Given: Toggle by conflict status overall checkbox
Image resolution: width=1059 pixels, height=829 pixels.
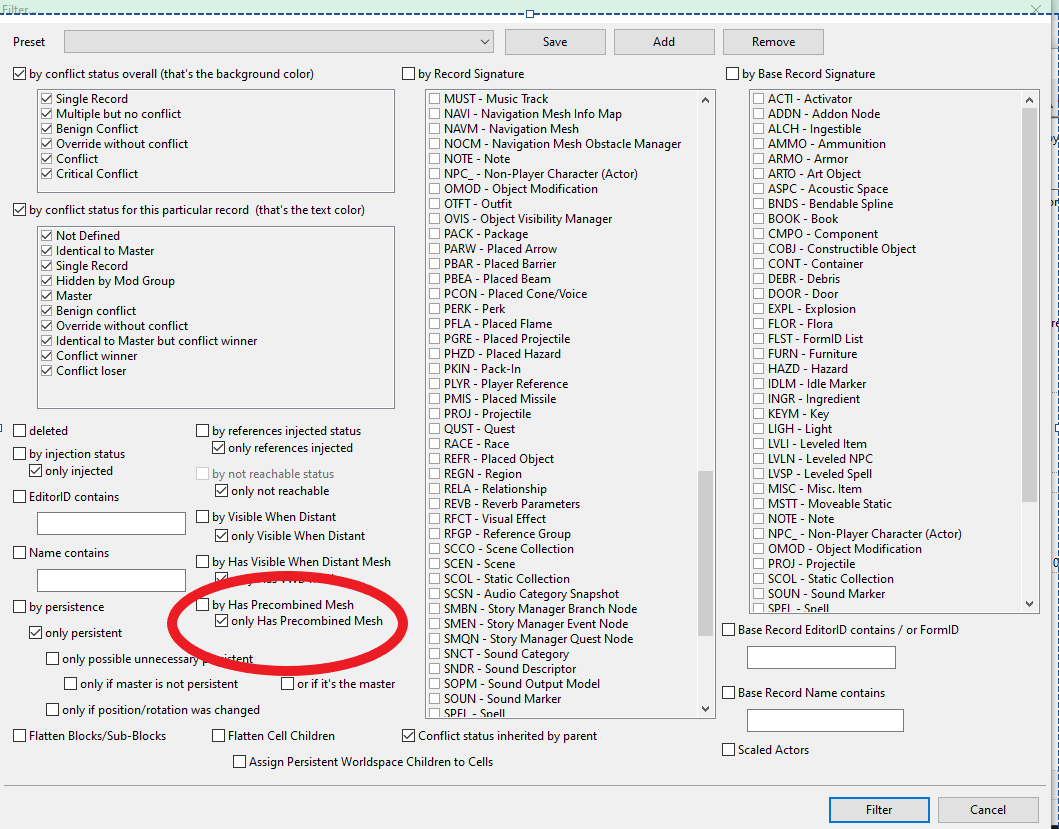Looking at the screenshot, I should (20, 74).
